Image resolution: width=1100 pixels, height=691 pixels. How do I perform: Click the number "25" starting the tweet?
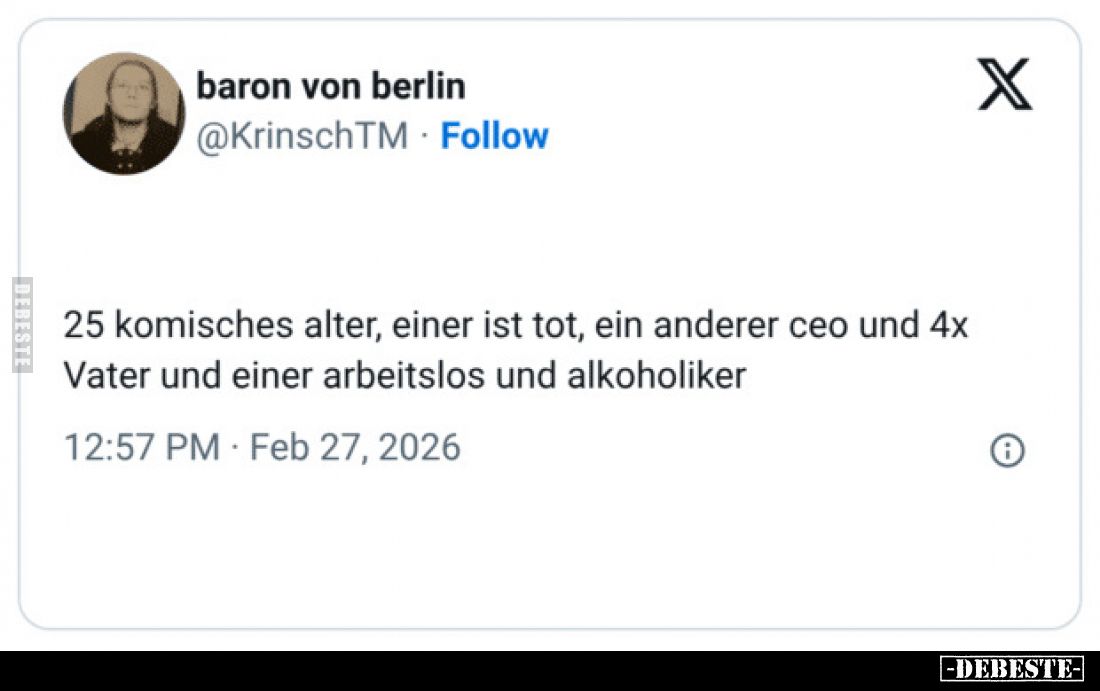coord(82,326)
